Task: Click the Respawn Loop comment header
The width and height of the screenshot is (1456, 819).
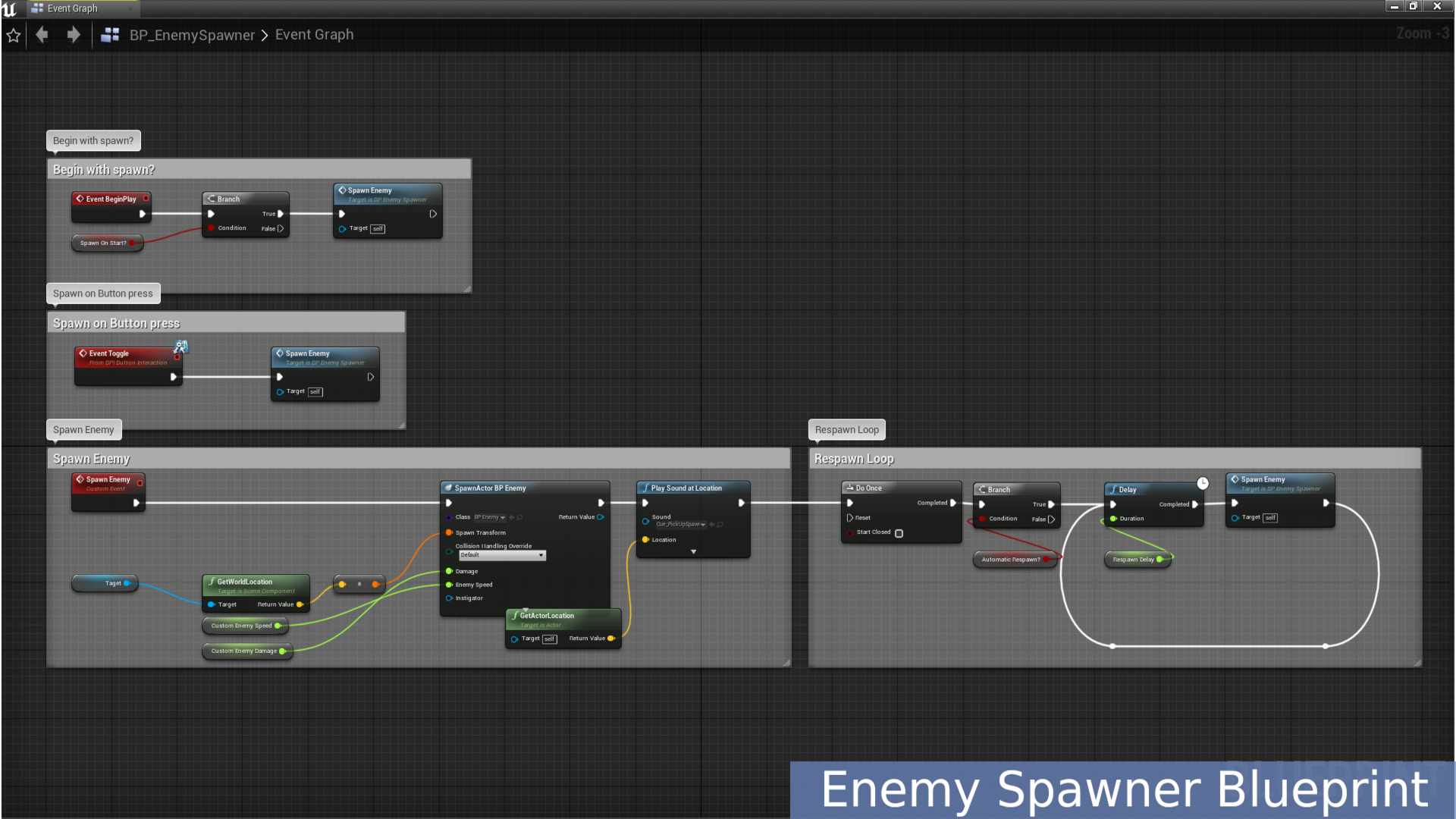Action: click(x=854, y=458)
